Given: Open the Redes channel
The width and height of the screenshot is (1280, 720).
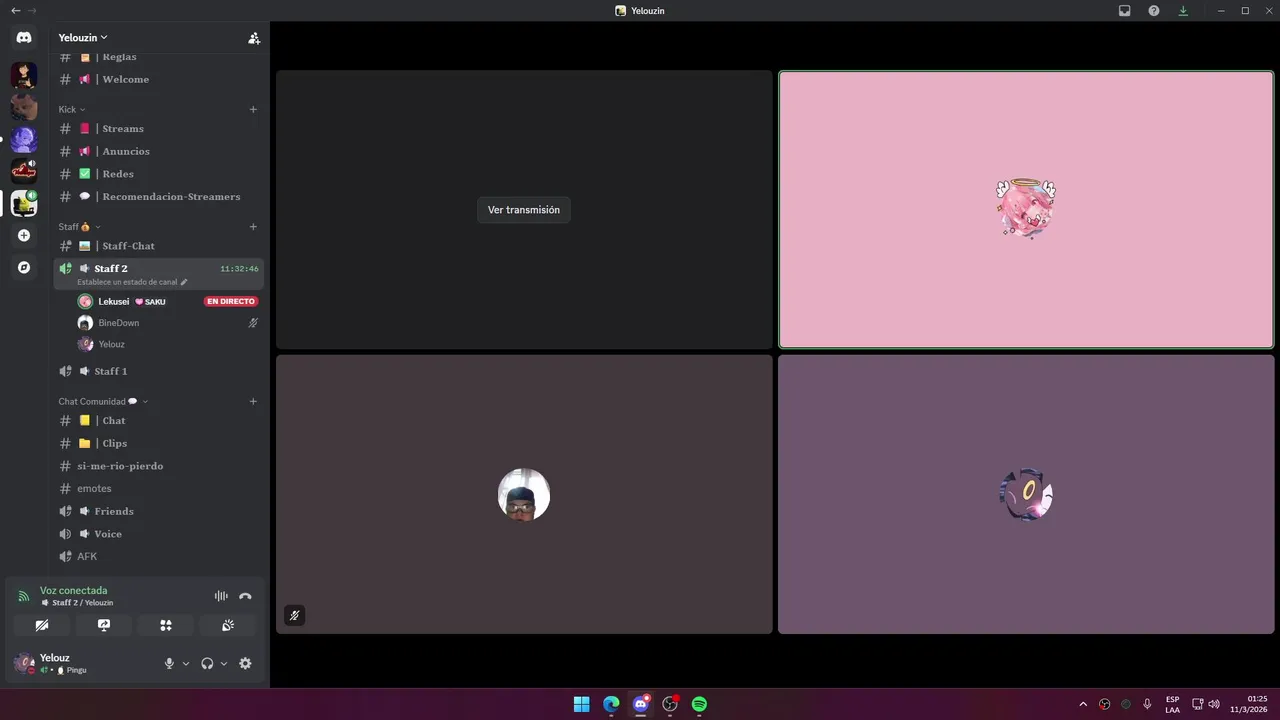Looking at the screenshot, I should pyautogui.click(x=159, y=174).
